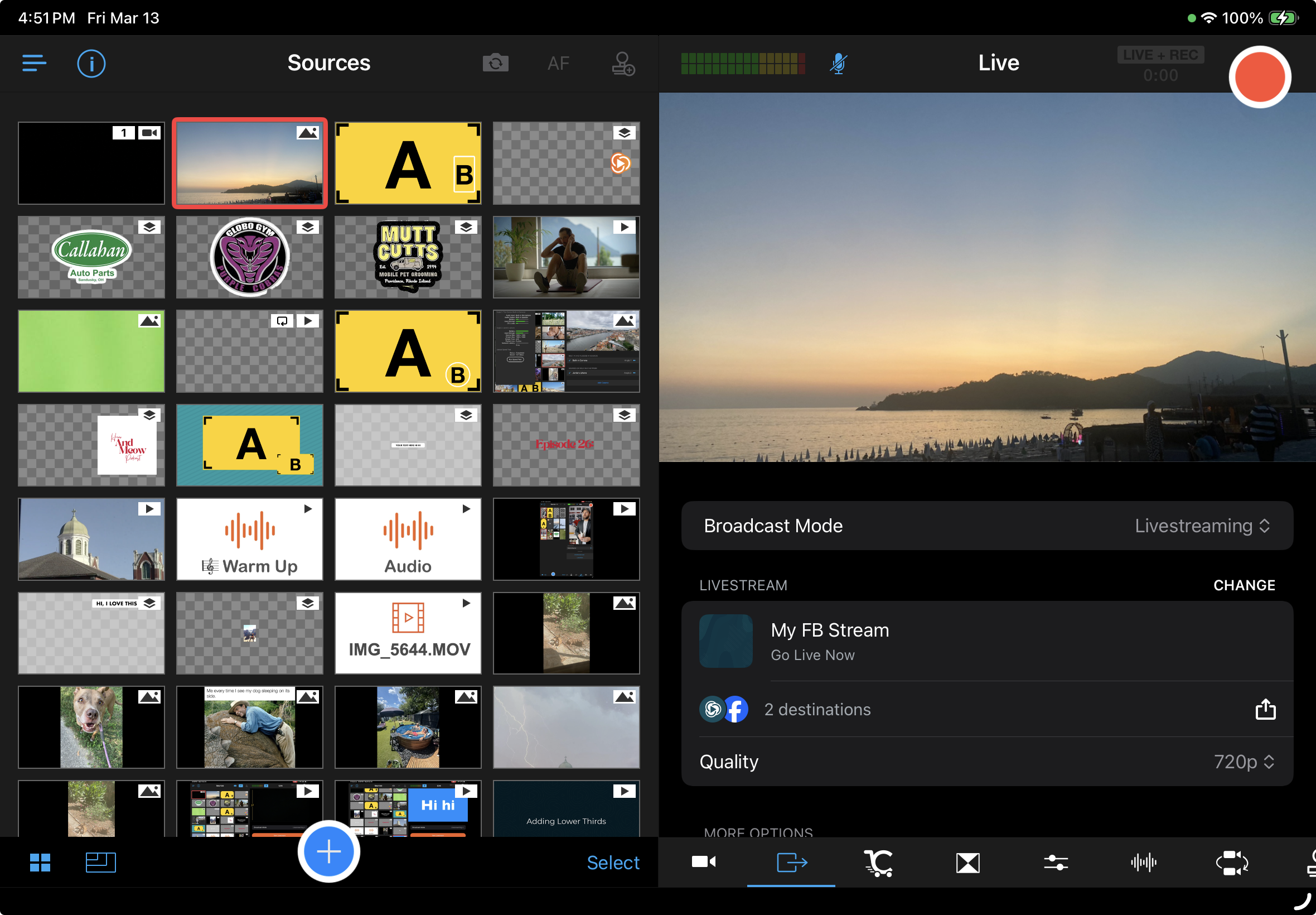Expand the Broadcast Mode Livestreaming dropdown
The width and height of the screenshot is (1316, 915).
tap(1202, 526)
